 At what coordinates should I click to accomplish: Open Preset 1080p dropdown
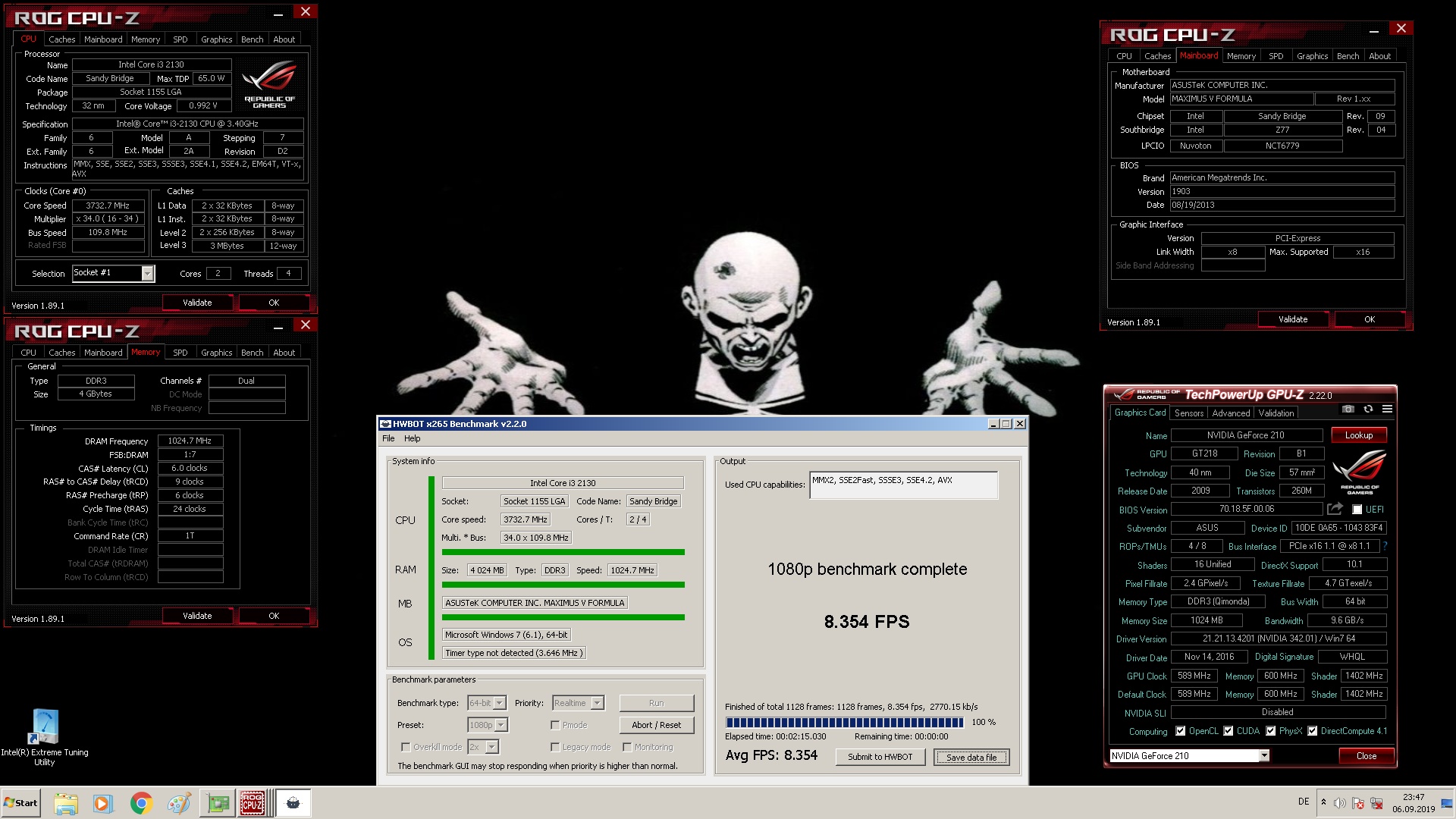click(488, 725)
